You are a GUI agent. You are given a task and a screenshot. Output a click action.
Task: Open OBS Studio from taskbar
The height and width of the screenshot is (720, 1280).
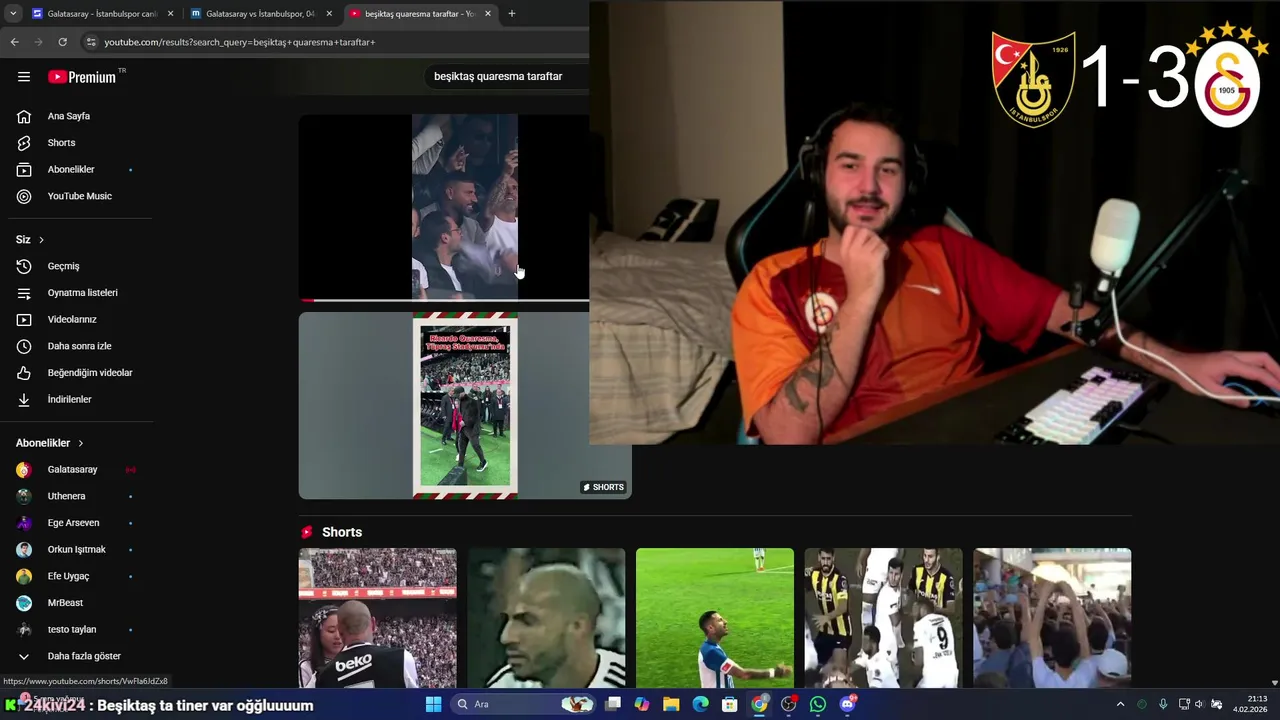[789, 704]
